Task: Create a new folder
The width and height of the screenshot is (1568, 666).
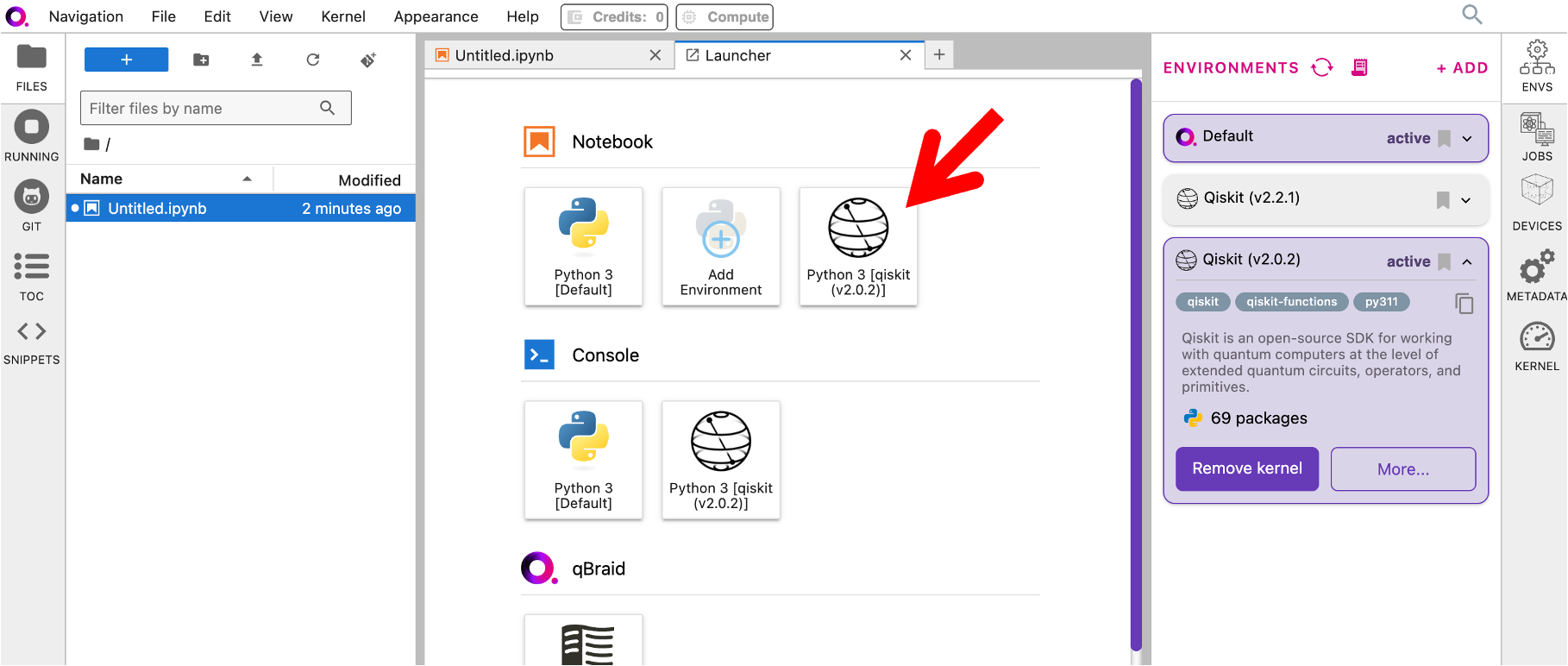Action: (x=201, y=60)
